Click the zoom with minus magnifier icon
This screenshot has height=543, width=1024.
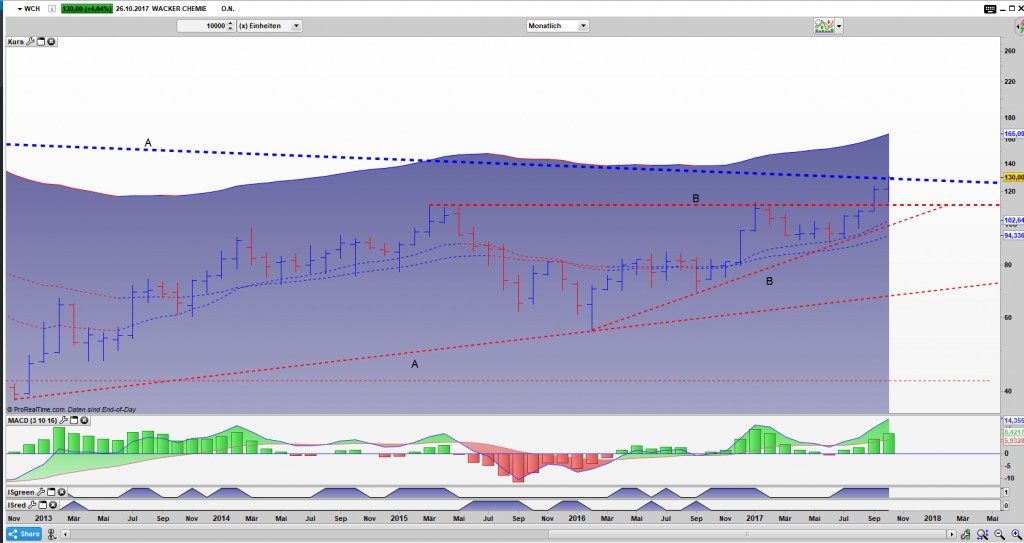[x=1000, y=535]
